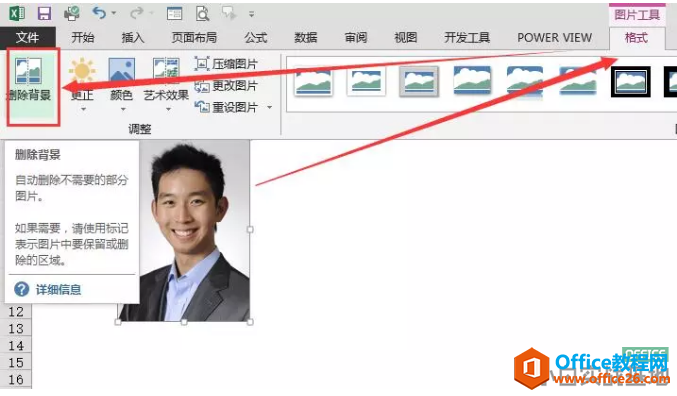Click the print check icon in quick access

point(72,13)
